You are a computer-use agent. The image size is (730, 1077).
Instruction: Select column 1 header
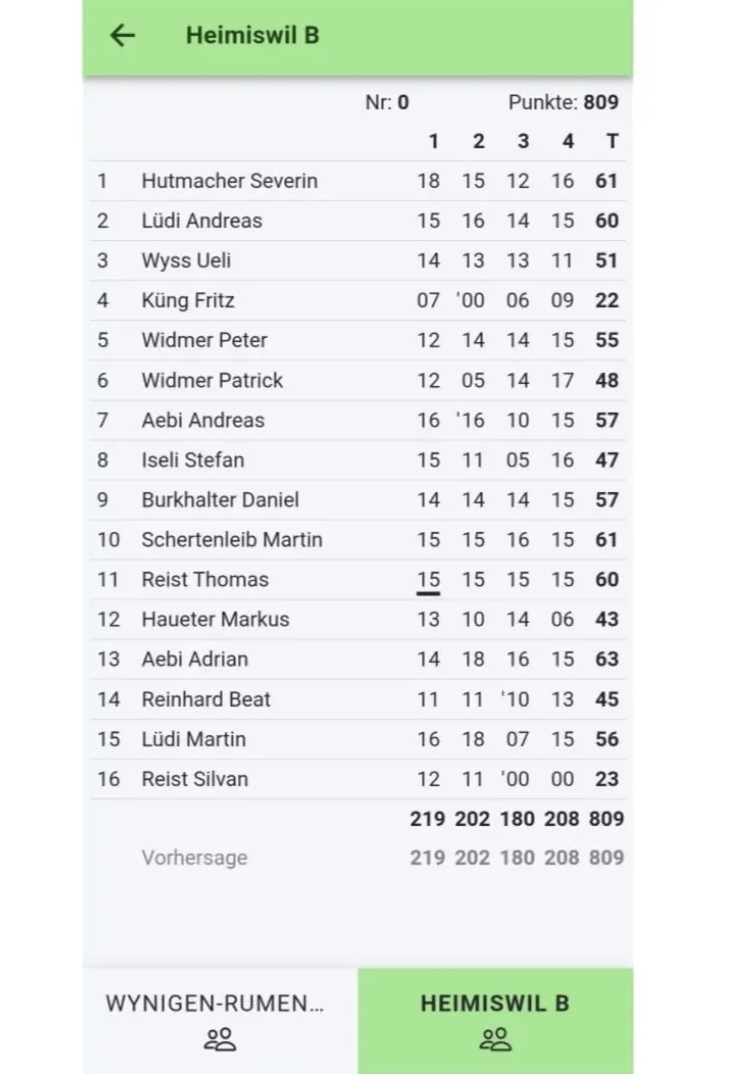(433, 142)
